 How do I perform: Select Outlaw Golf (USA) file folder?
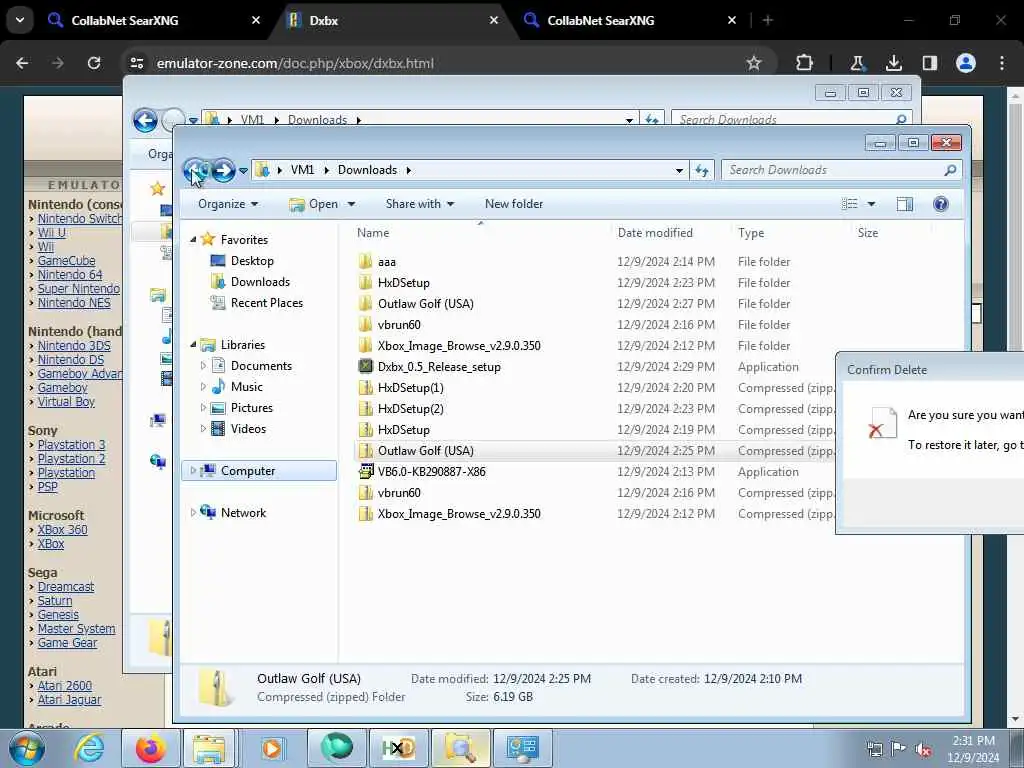click(425, 304)
